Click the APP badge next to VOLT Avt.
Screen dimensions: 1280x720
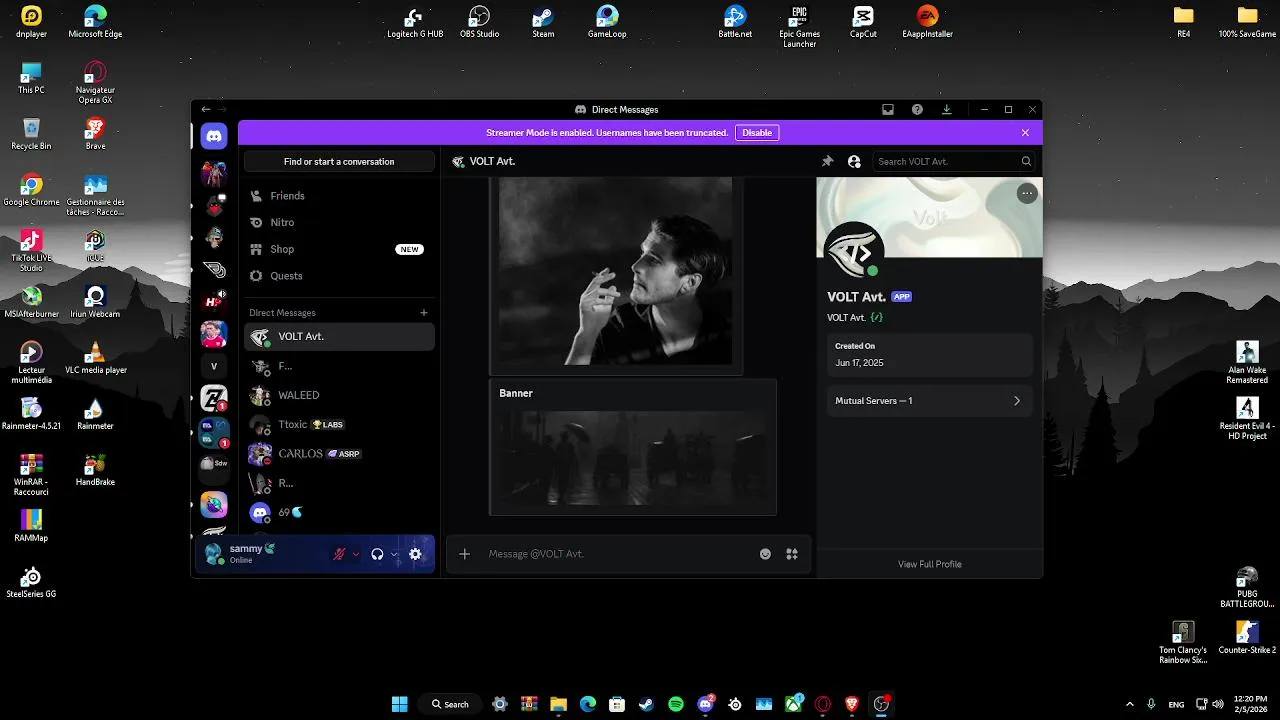[902, 297]
